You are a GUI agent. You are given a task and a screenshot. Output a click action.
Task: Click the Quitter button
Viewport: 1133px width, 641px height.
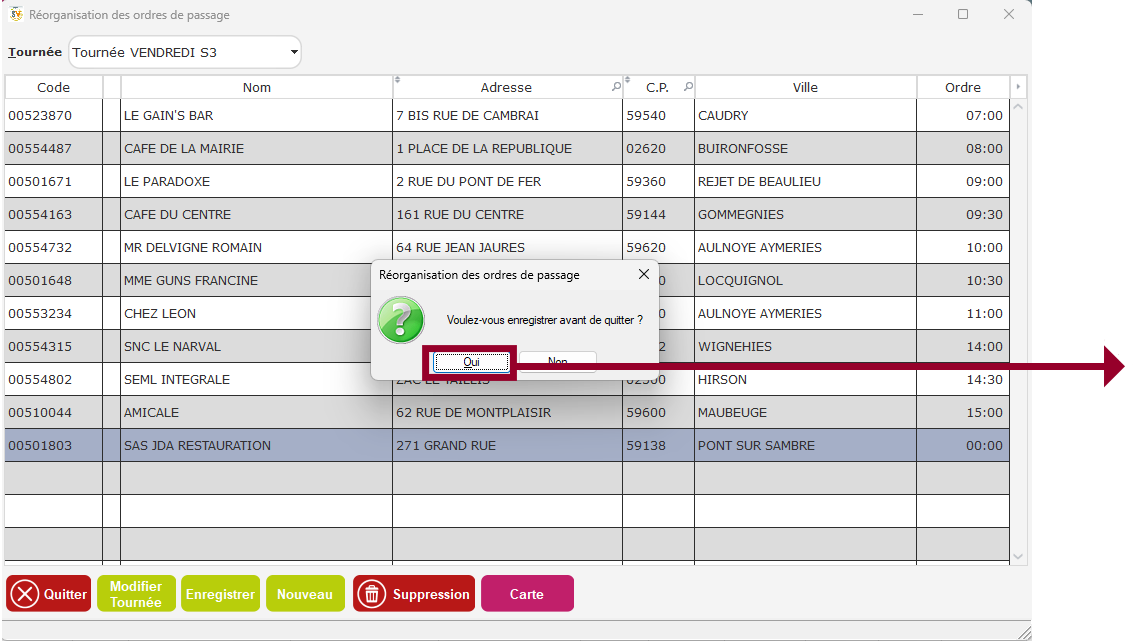pos(48,593)
